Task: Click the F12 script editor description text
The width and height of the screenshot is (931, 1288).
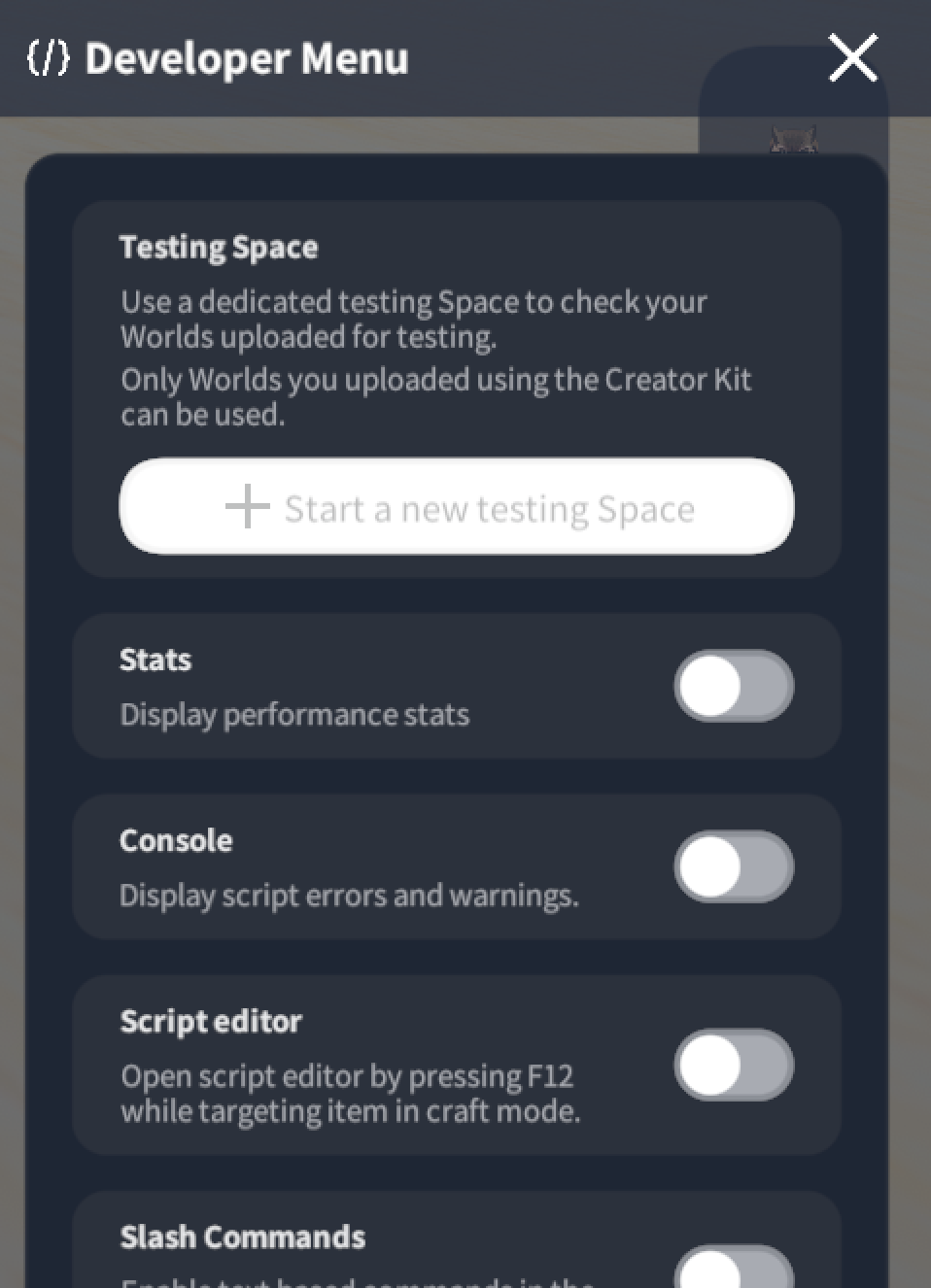Action: 351,1094
